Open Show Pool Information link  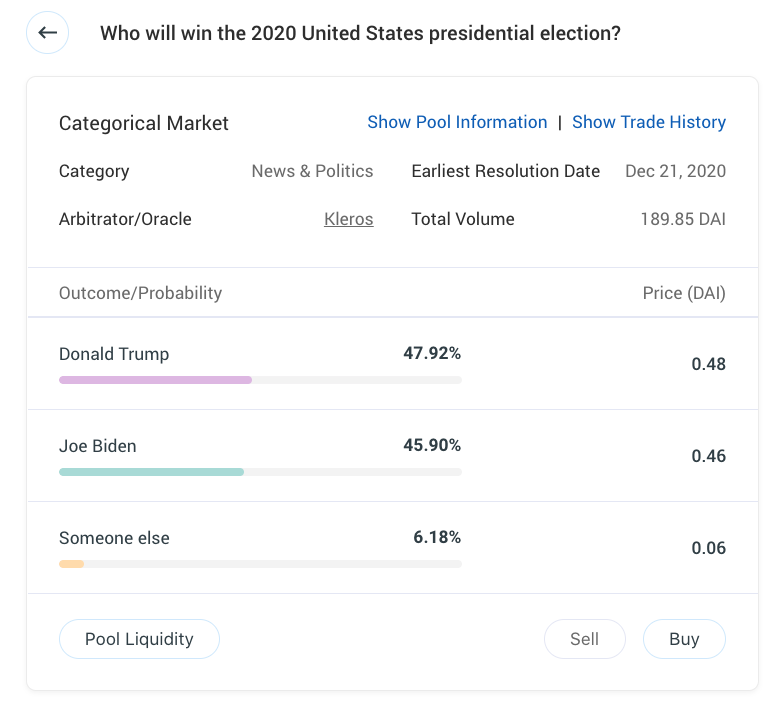[457, 122]
